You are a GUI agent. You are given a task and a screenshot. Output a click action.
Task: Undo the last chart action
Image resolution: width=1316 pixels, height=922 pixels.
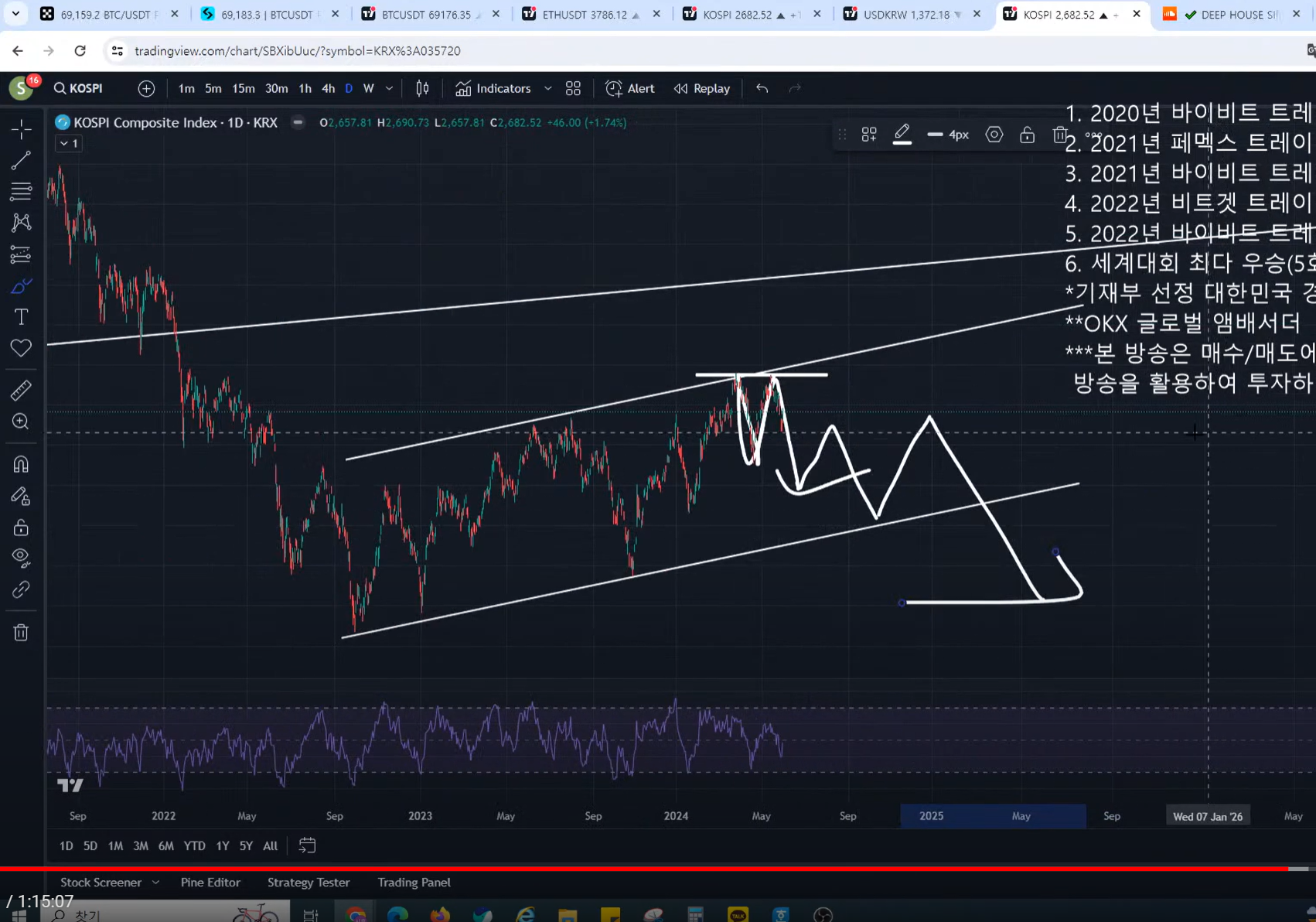click(762, 88)
